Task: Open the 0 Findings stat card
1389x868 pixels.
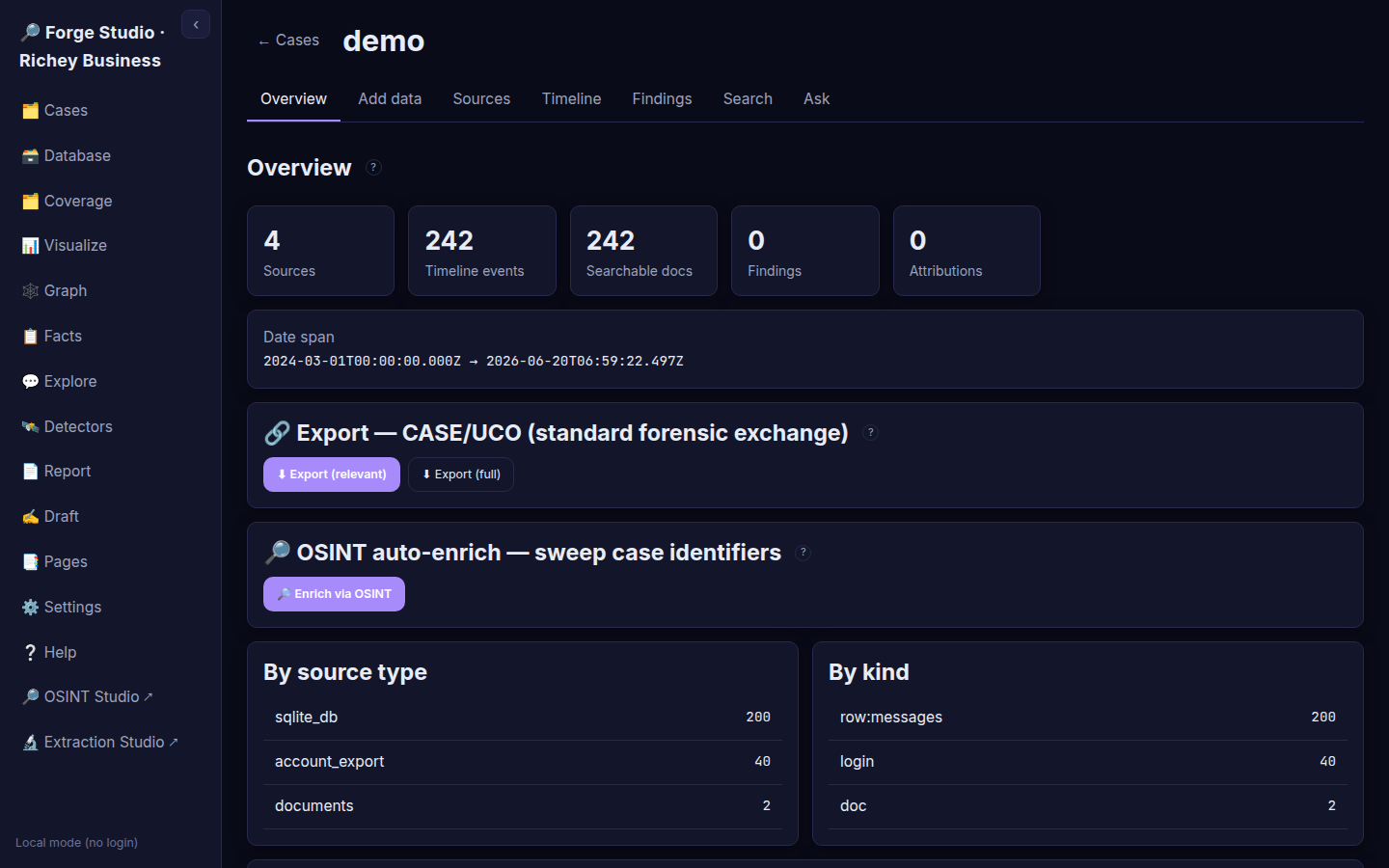Action: pos(805,251)
